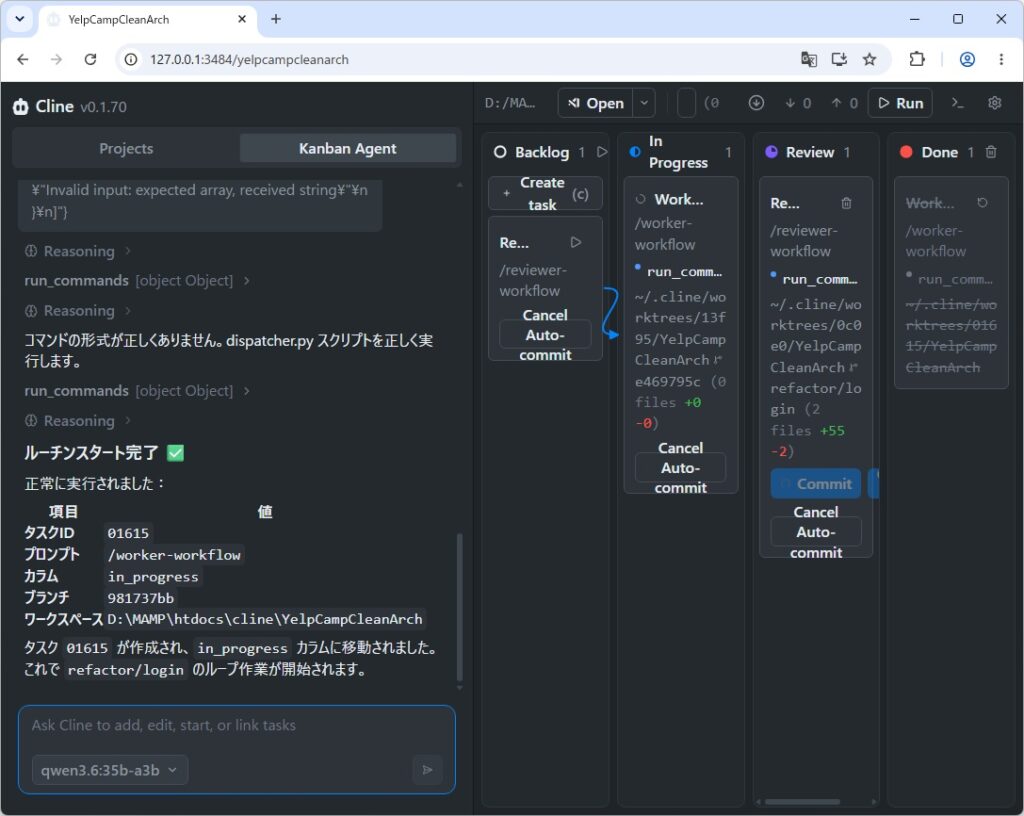Screen dimensions: 1024x816
Task: Cancel Auto-commit on the Review card
Action: [x=816, y=532]
